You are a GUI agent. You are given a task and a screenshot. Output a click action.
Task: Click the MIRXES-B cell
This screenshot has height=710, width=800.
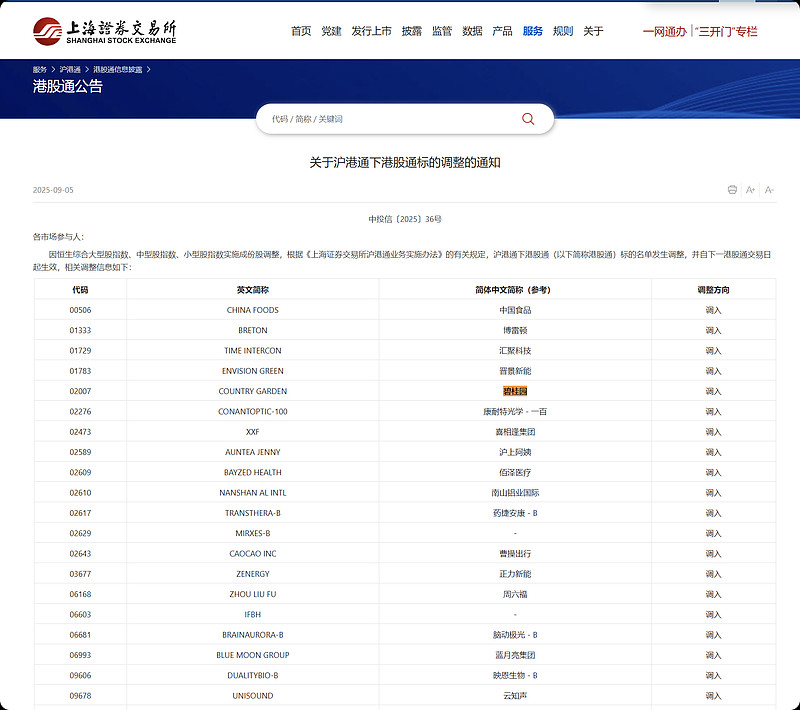click(x=253, y=534)
